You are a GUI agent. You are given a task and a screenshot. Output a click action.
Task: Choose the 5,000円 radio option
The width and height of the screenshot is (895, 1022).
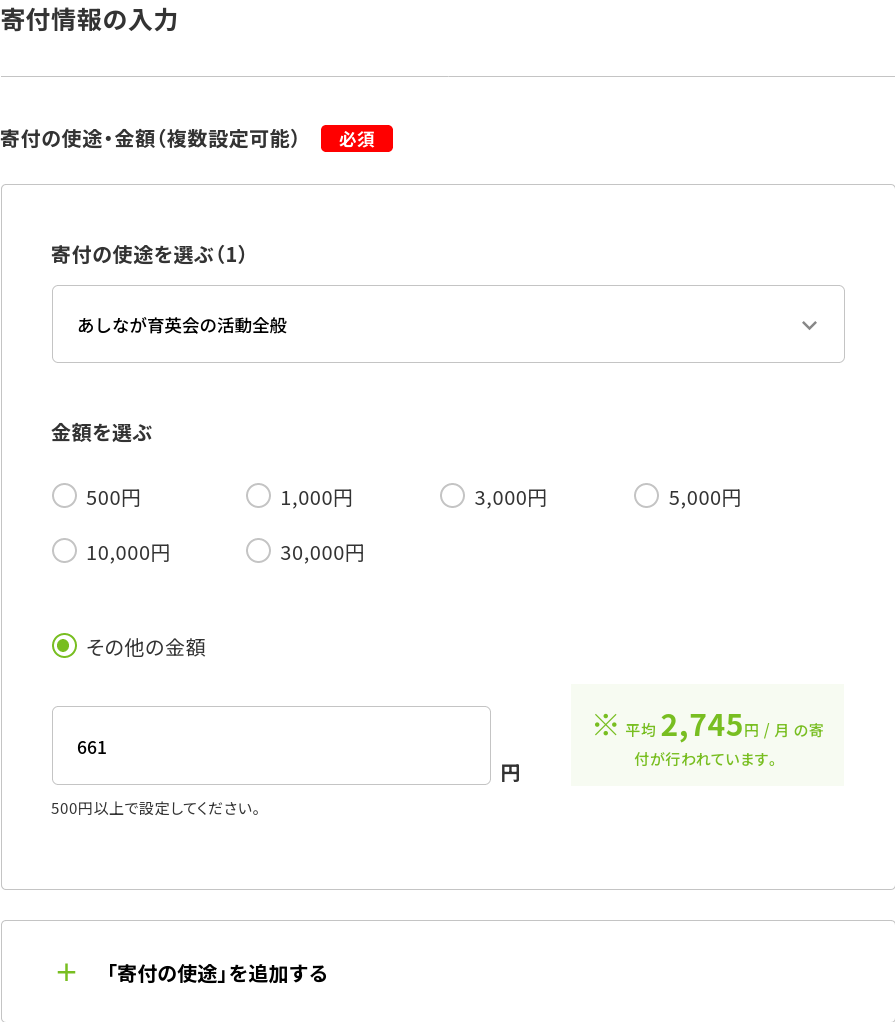pyautogui.click(x=646, y=495)
